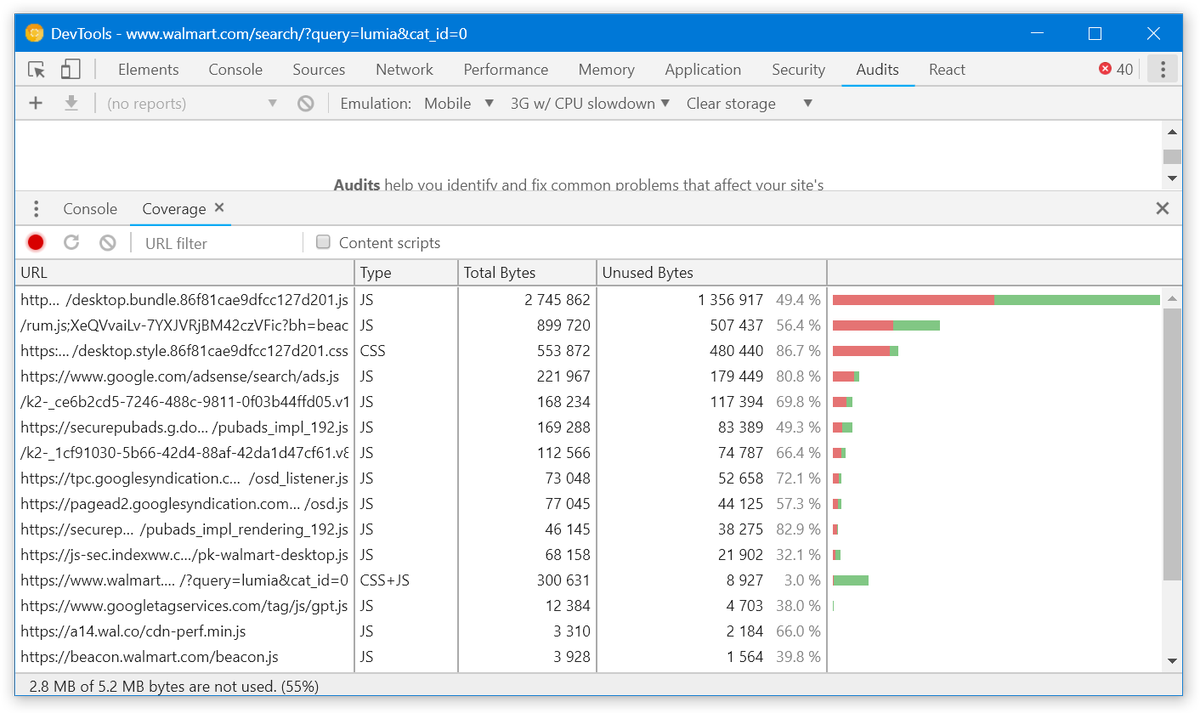Image resolution: width=1200 pixels, height=713 pixels.
Task: Sort by the Type column header
Action: point(405,272)
